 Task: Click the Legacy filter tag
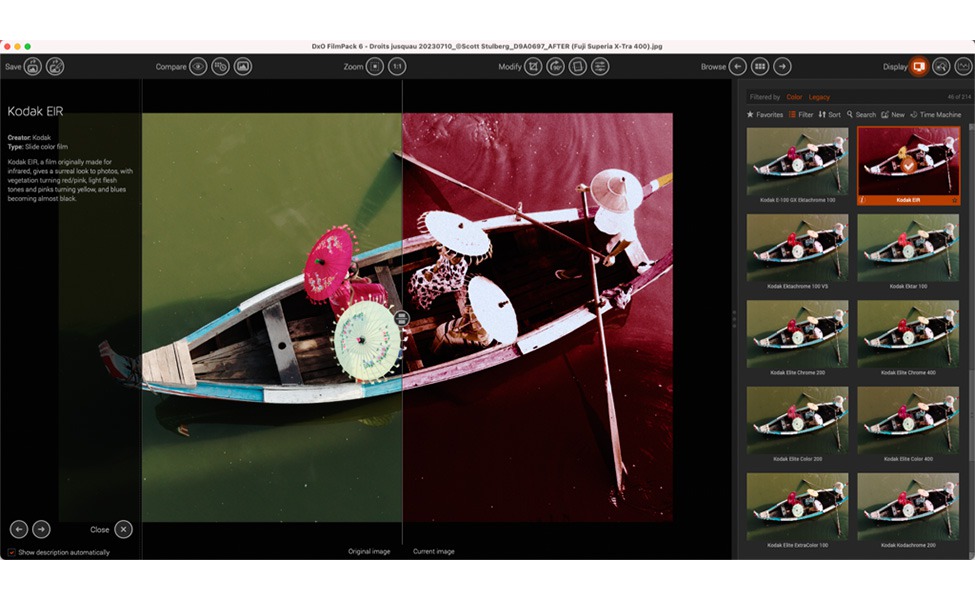819,97
